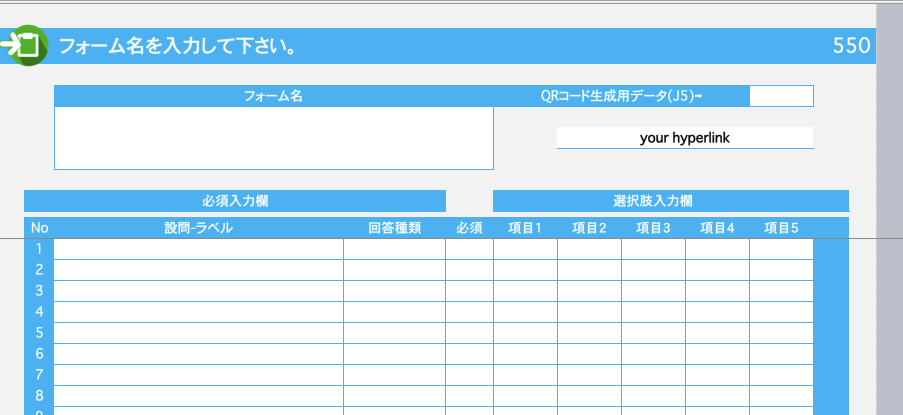Open the 'your hyperlink' link

click(684, 138)
